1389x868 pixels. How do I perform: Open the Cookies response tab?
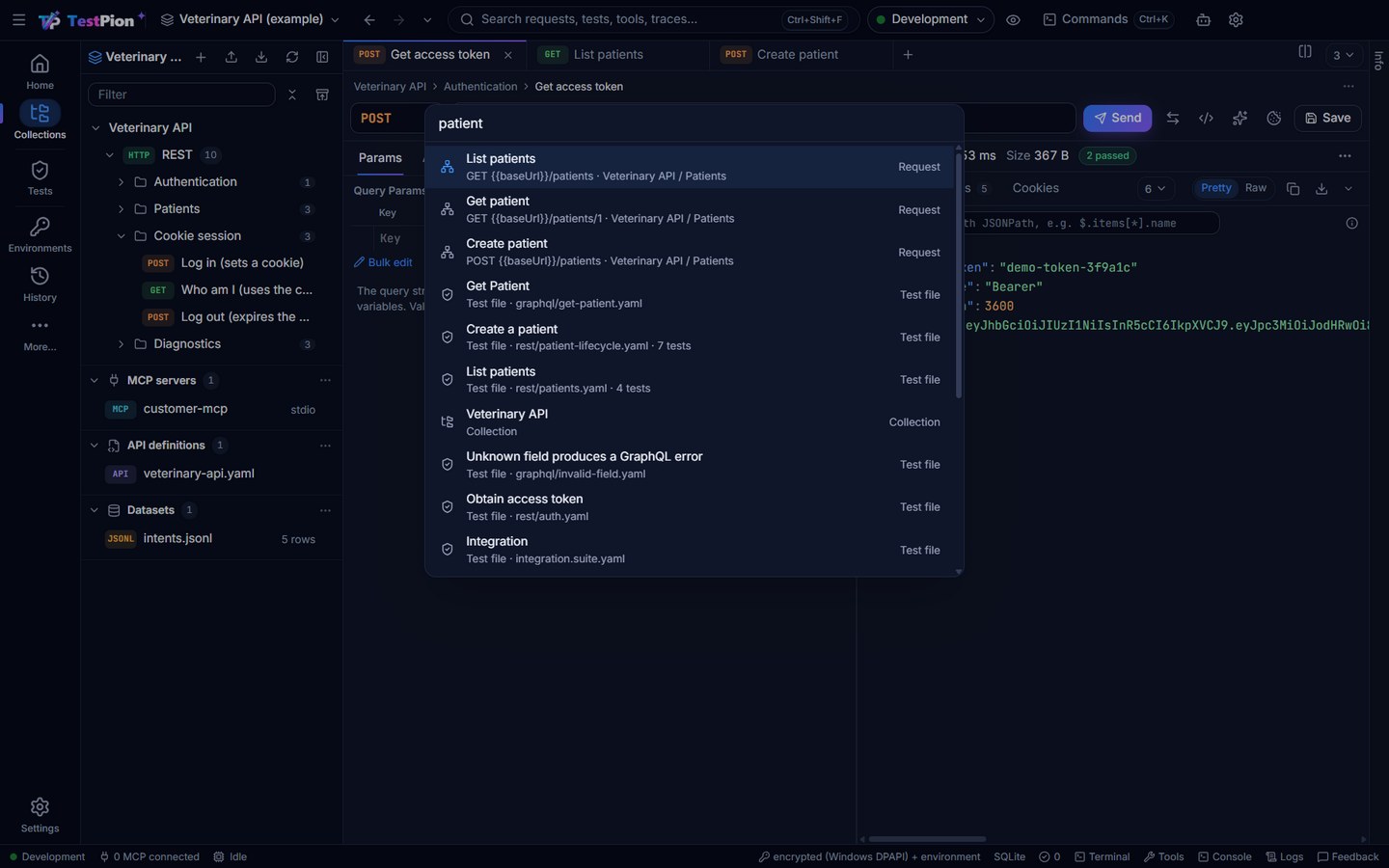coord(1035,188)
